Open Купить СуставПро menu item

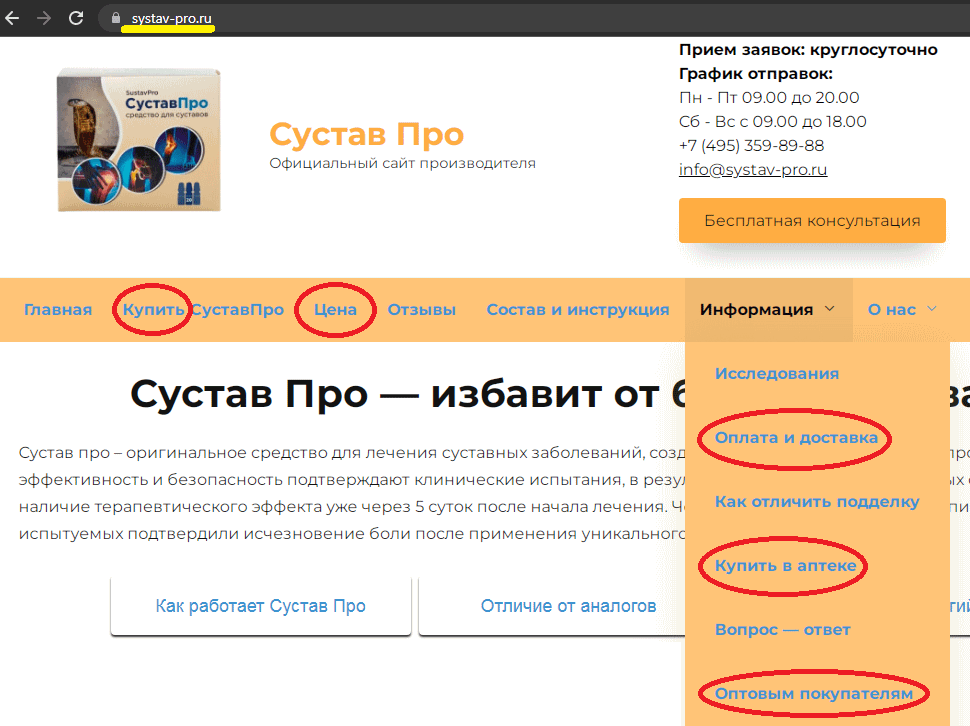(203, 309)
